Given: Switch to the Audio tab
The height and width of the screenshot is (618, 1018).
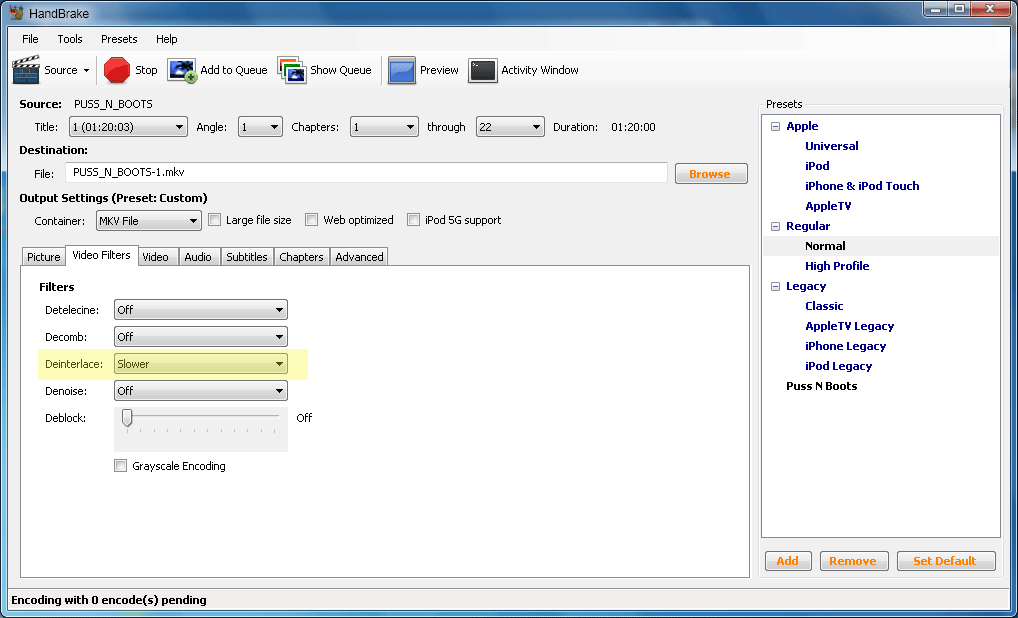Looking at the screenshot, I should 198,257.
